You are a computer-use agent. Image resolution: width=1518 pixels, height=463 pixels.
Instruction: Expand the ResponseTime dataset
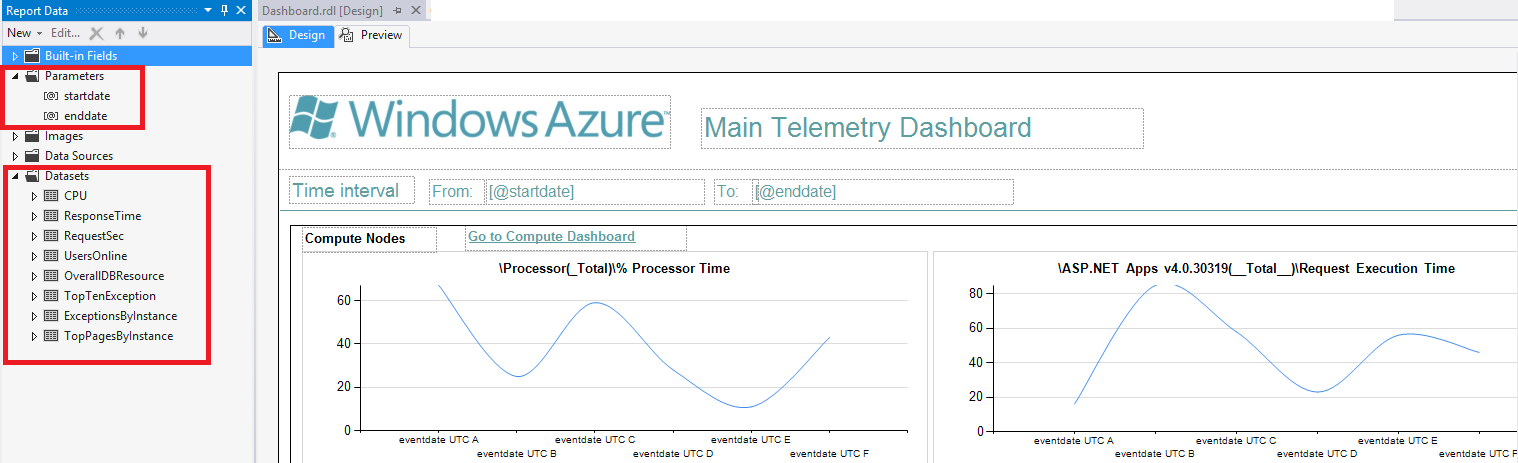tap(34, 216)
